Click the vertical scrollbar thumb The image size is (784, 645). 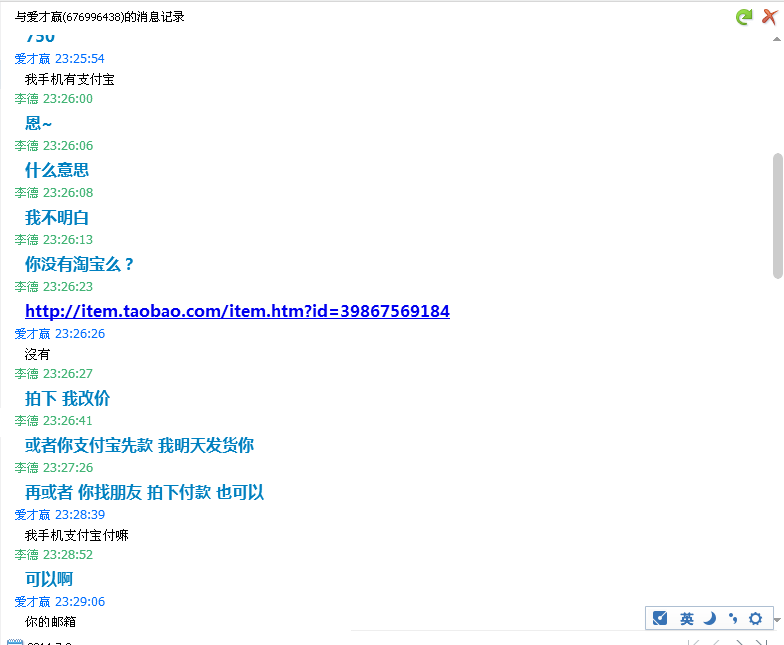pyautogui.click(x=777, y=215)
